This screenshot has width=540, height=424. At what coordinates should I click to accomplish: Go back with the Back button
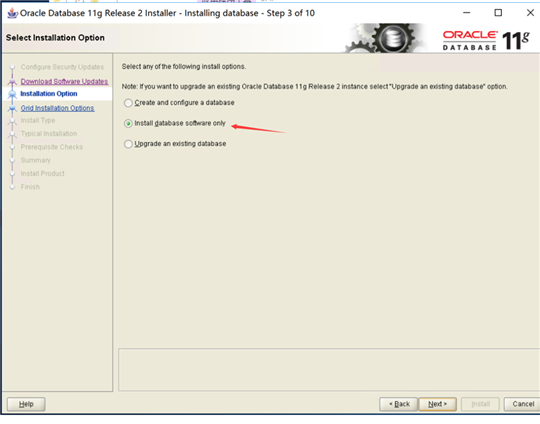(x=398, y=404)
